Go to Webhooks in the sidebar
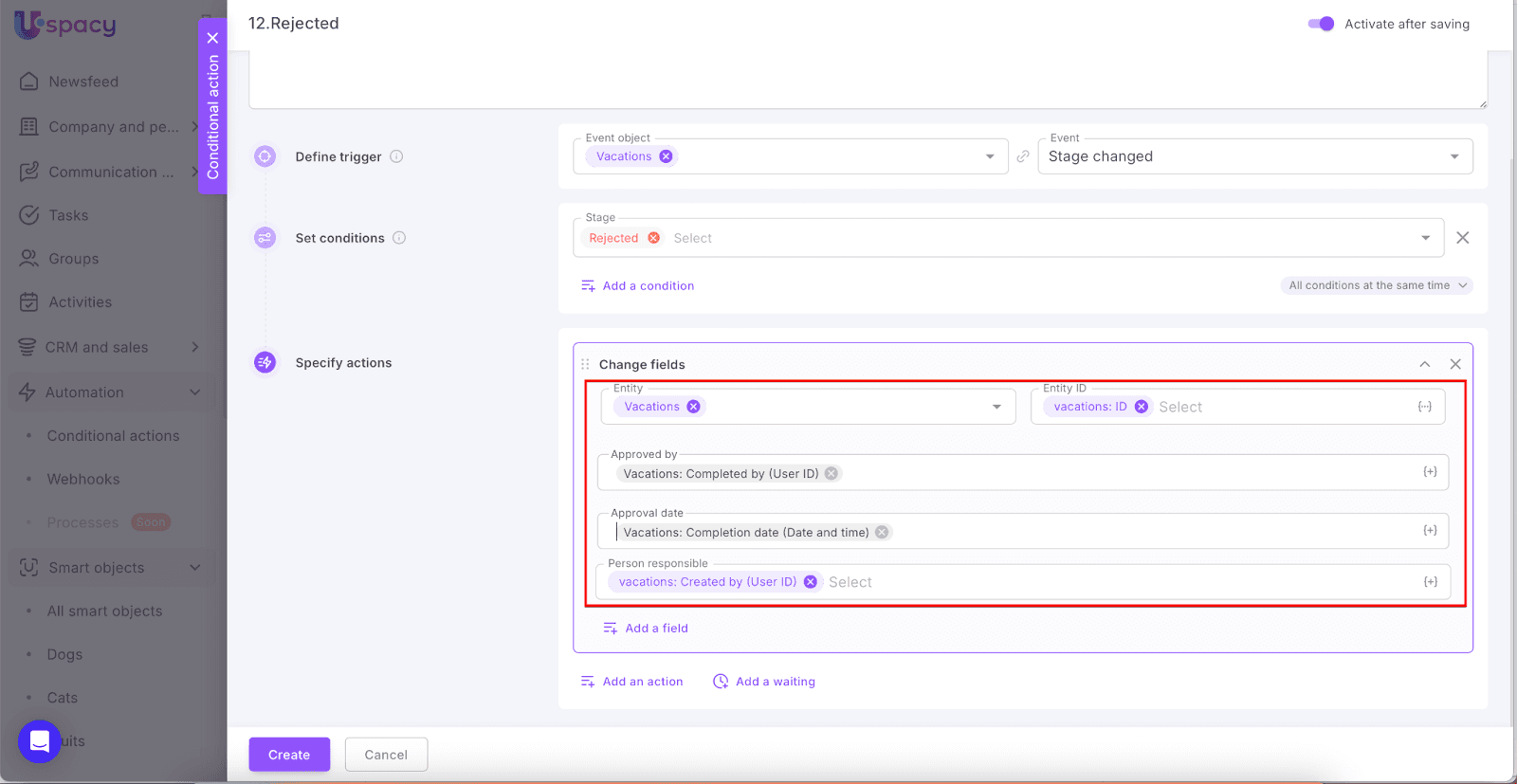The height and width of the screenshot is (784, 1517). [x=83, y=480]
